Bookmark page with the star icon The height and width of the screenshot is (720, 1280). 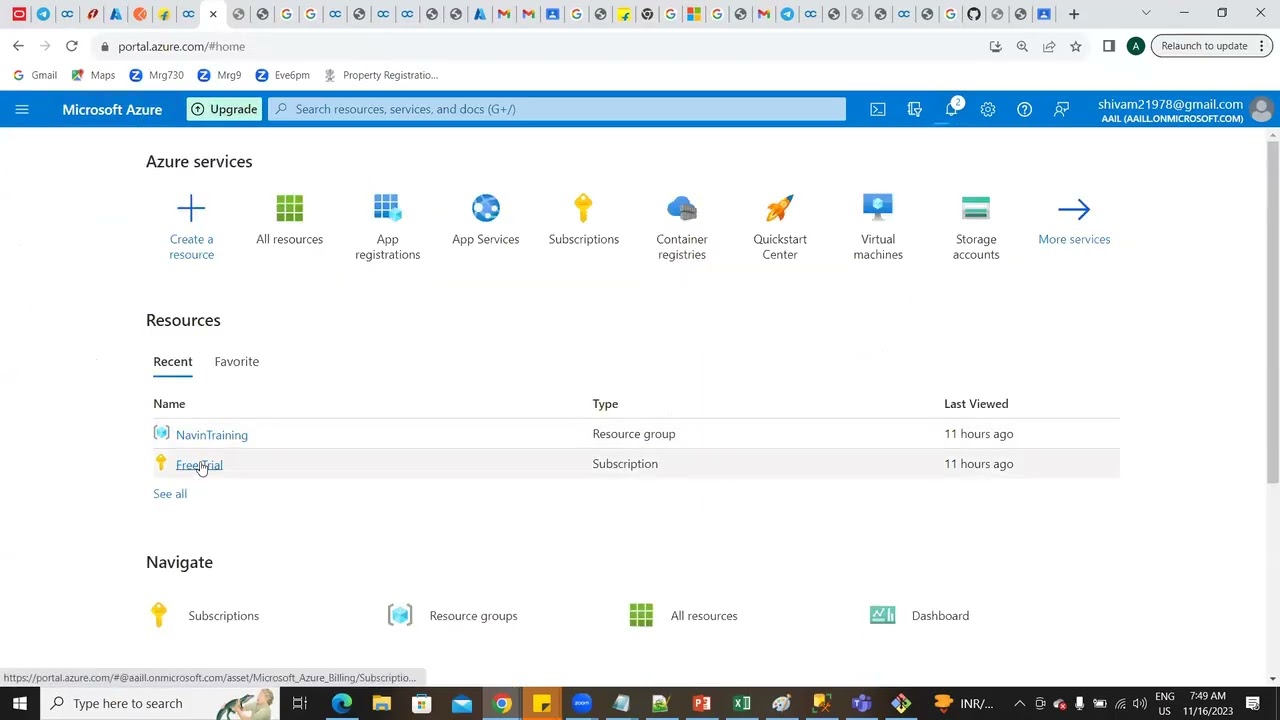pos(1075,46)
